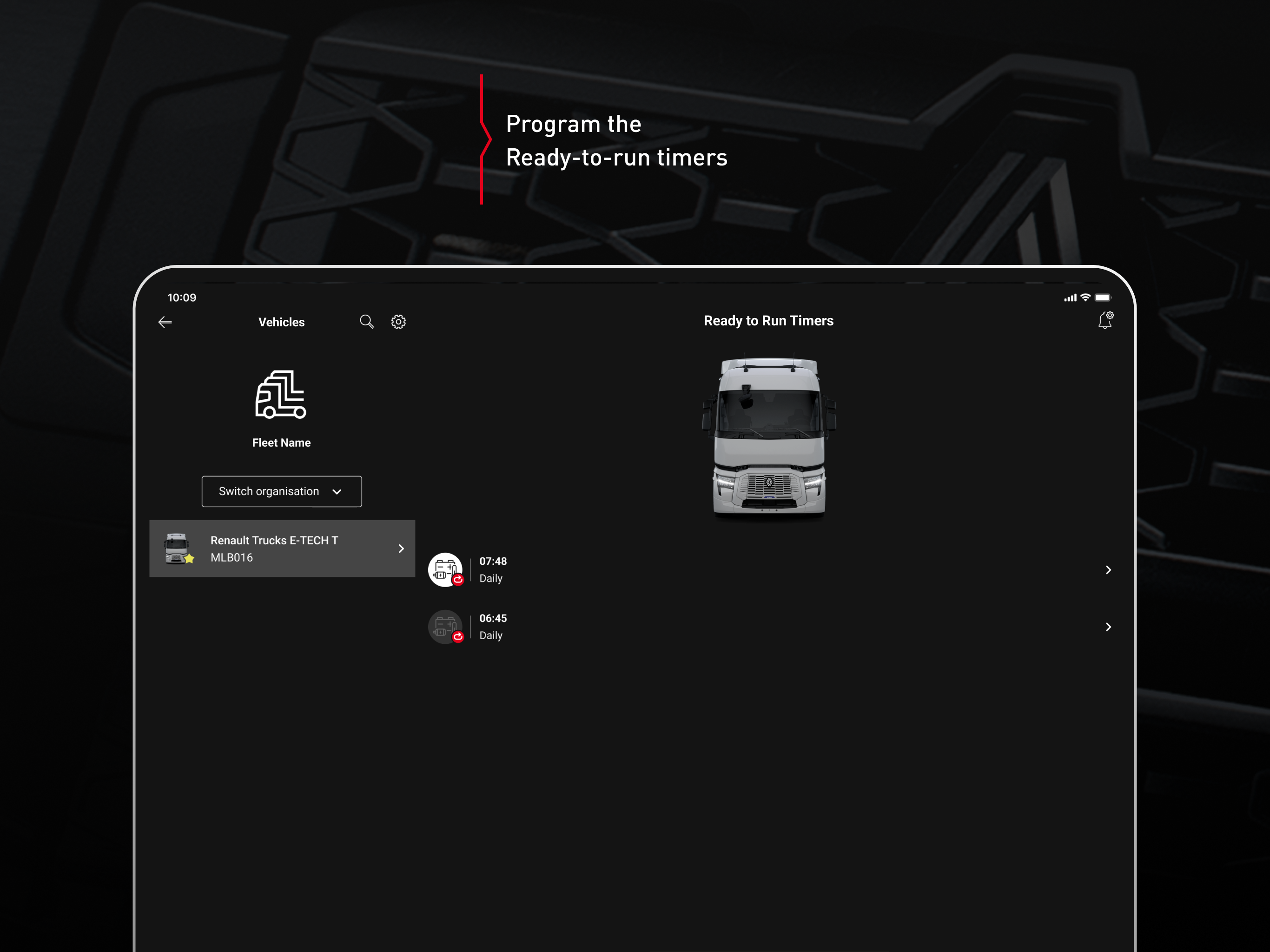Open vehicle search magnifier icon

(367, 322)
